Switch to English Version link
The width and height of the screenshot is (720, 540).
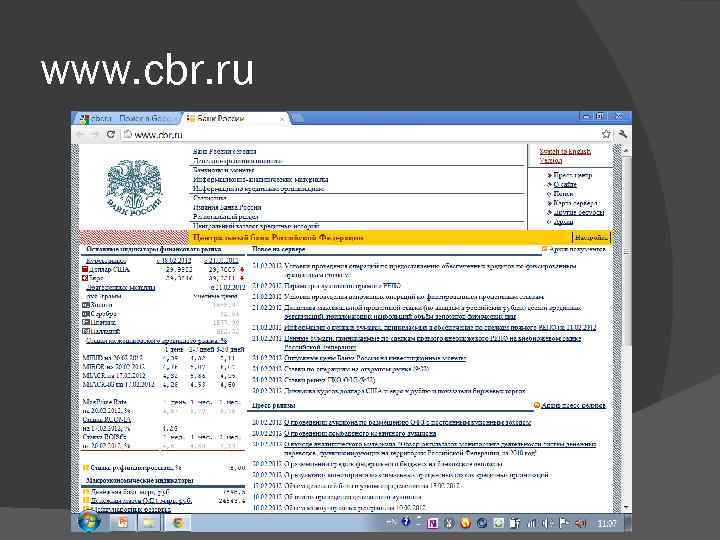(x=565, y=156)
